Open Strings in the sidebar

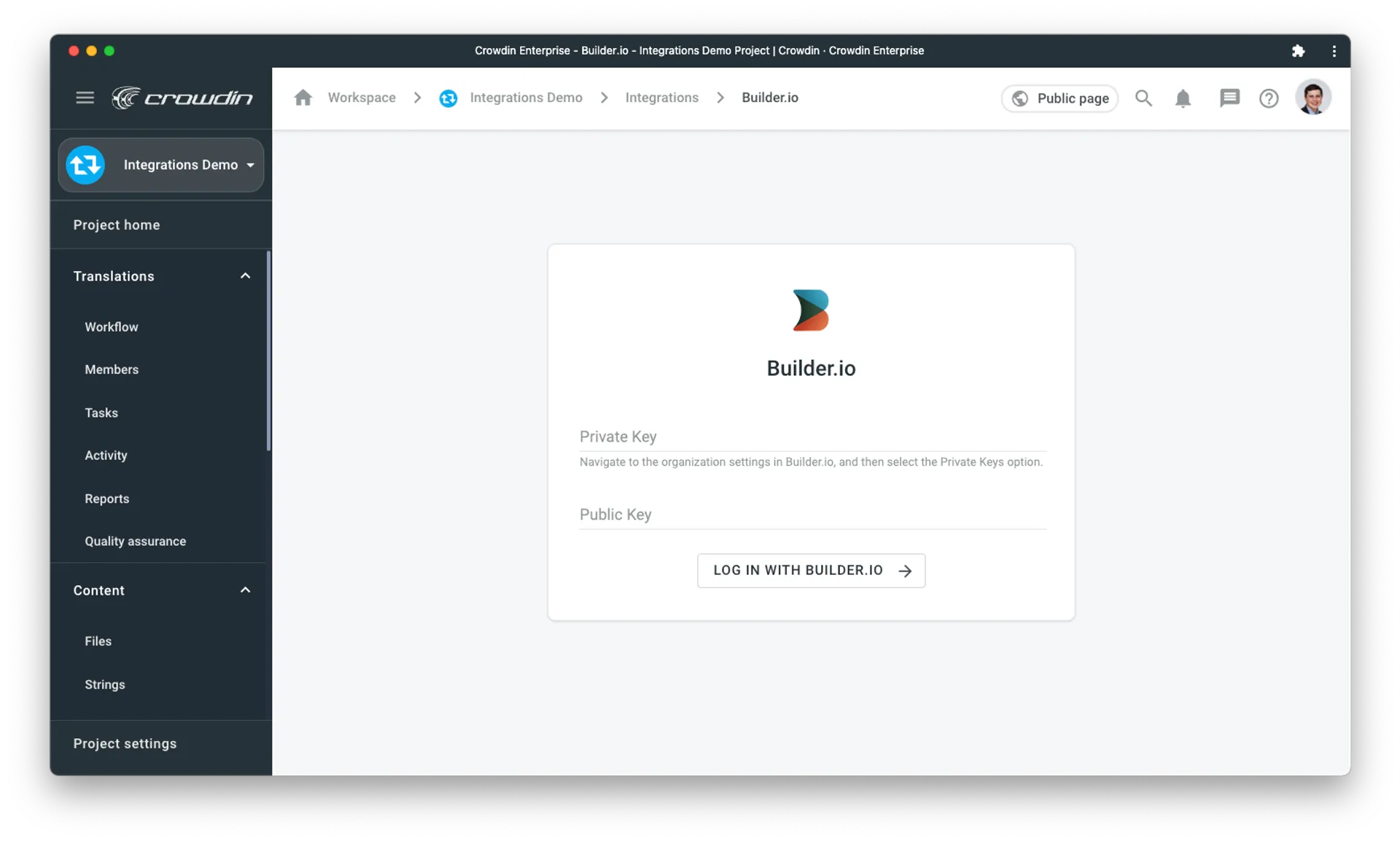pos(105,684)
